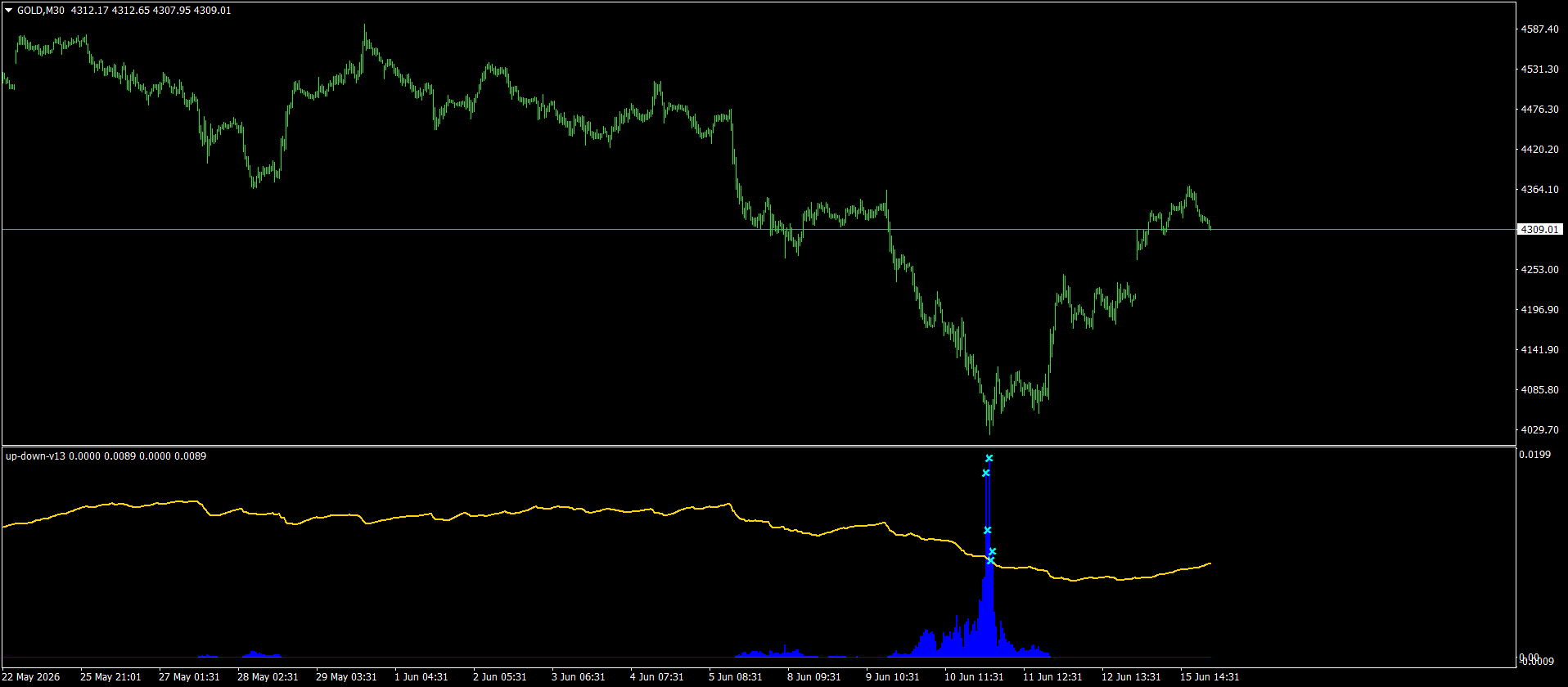Click the 4253.00 level on price axis
1568x687 pixels.
(x=1539, y=270)
